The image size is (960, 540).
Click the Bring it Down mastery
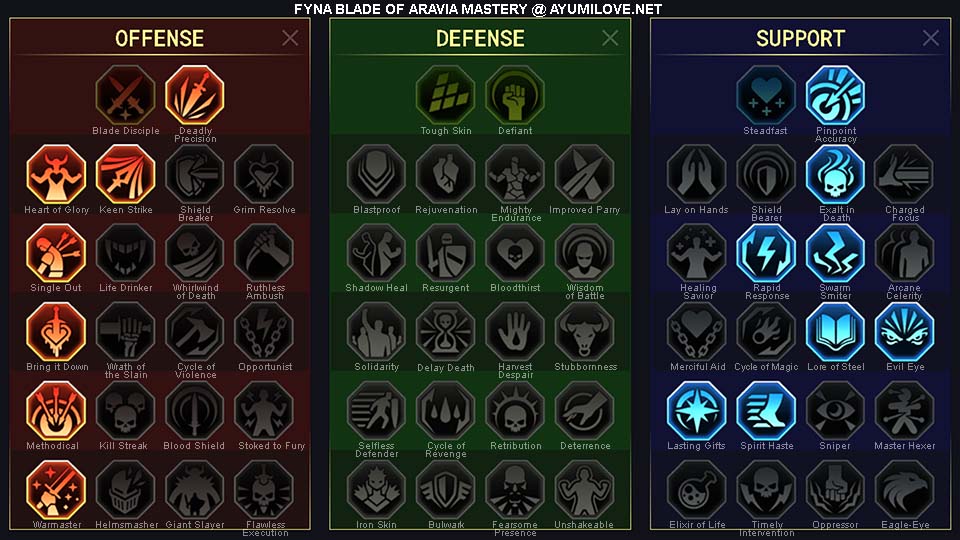point(56,332)
